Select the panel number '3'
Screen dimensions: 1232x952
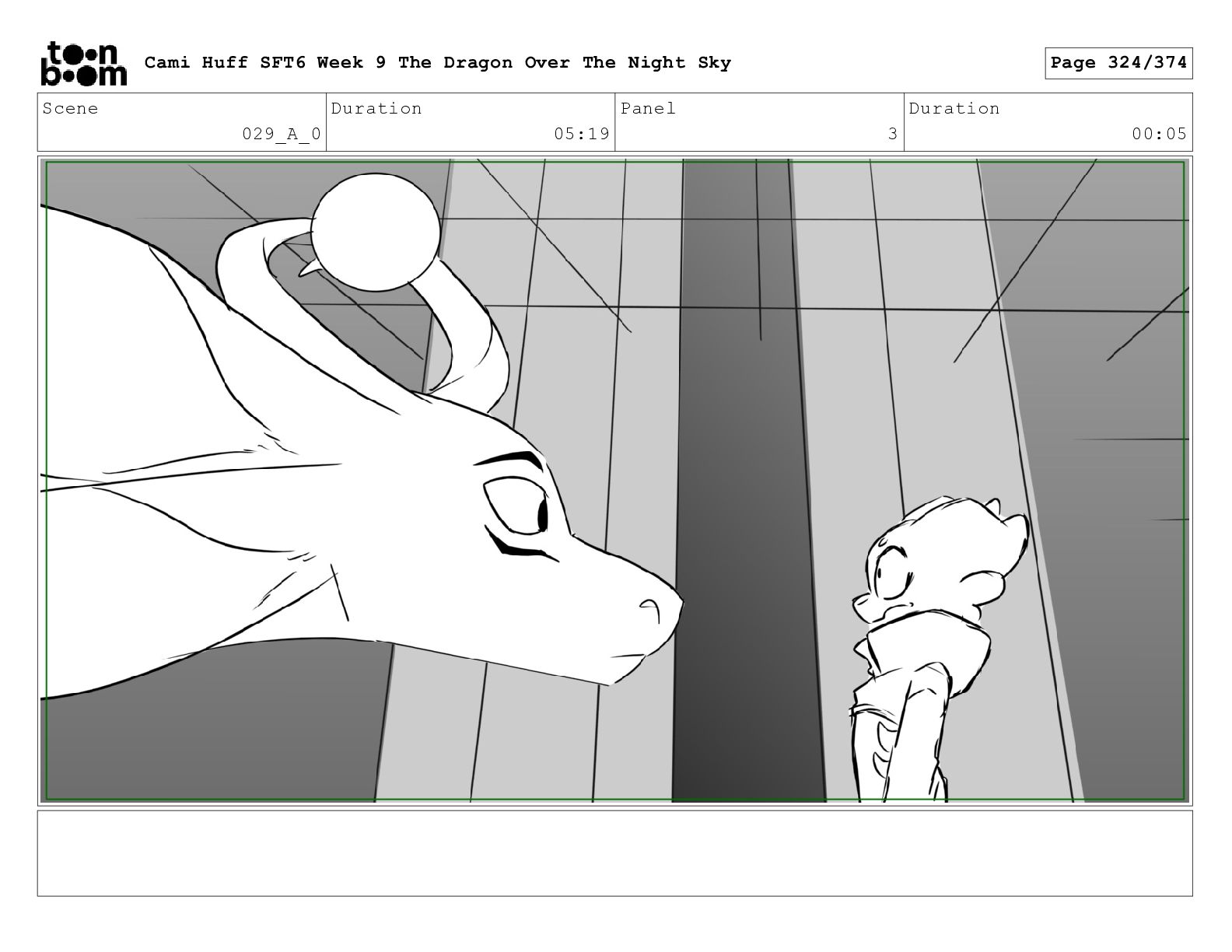pyautogui.click(x=893, y=134)
